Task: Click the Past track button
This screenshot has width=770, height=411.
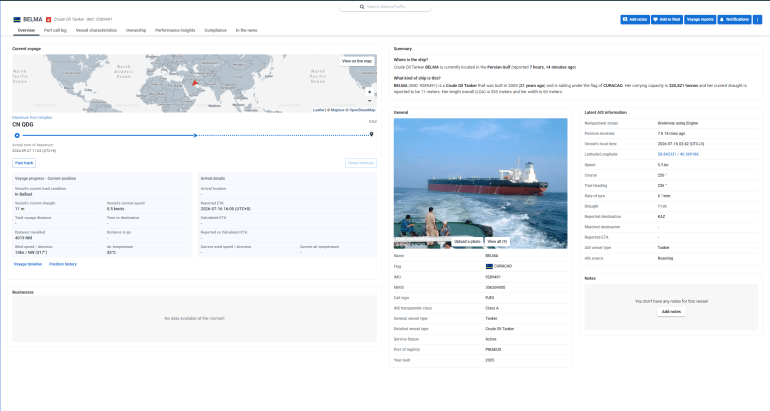Action: [x=24, y=163]
